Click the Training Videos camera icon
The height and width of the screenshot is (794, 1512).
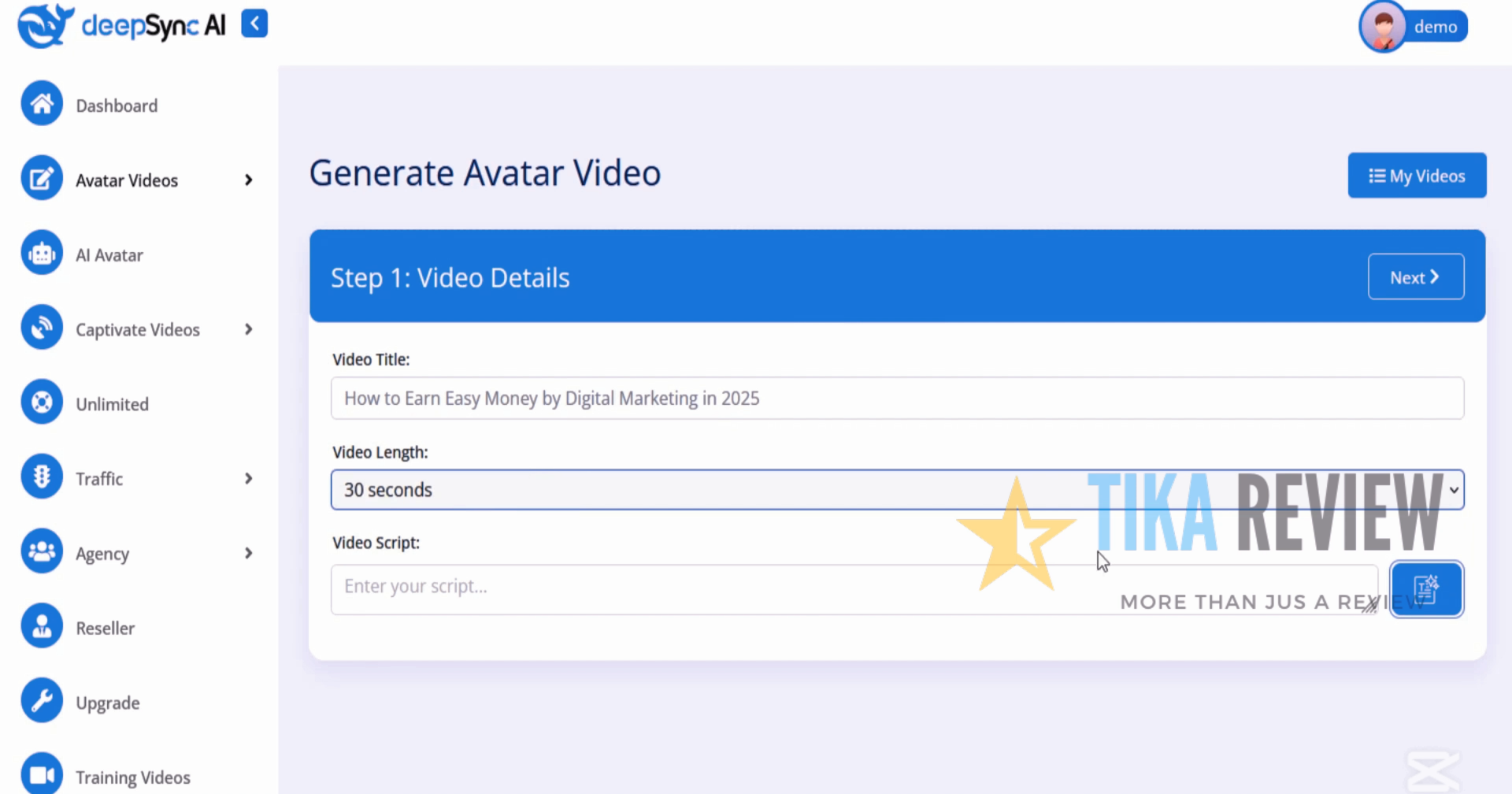pyautogui.click(x=42, y=774)
